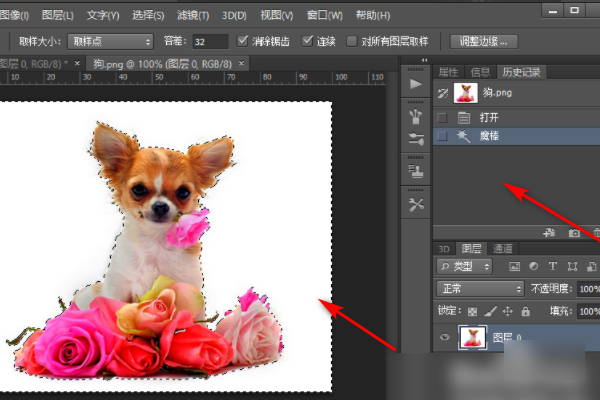Toggle the 消除锯齿 anti-alias checkbox

243,41
